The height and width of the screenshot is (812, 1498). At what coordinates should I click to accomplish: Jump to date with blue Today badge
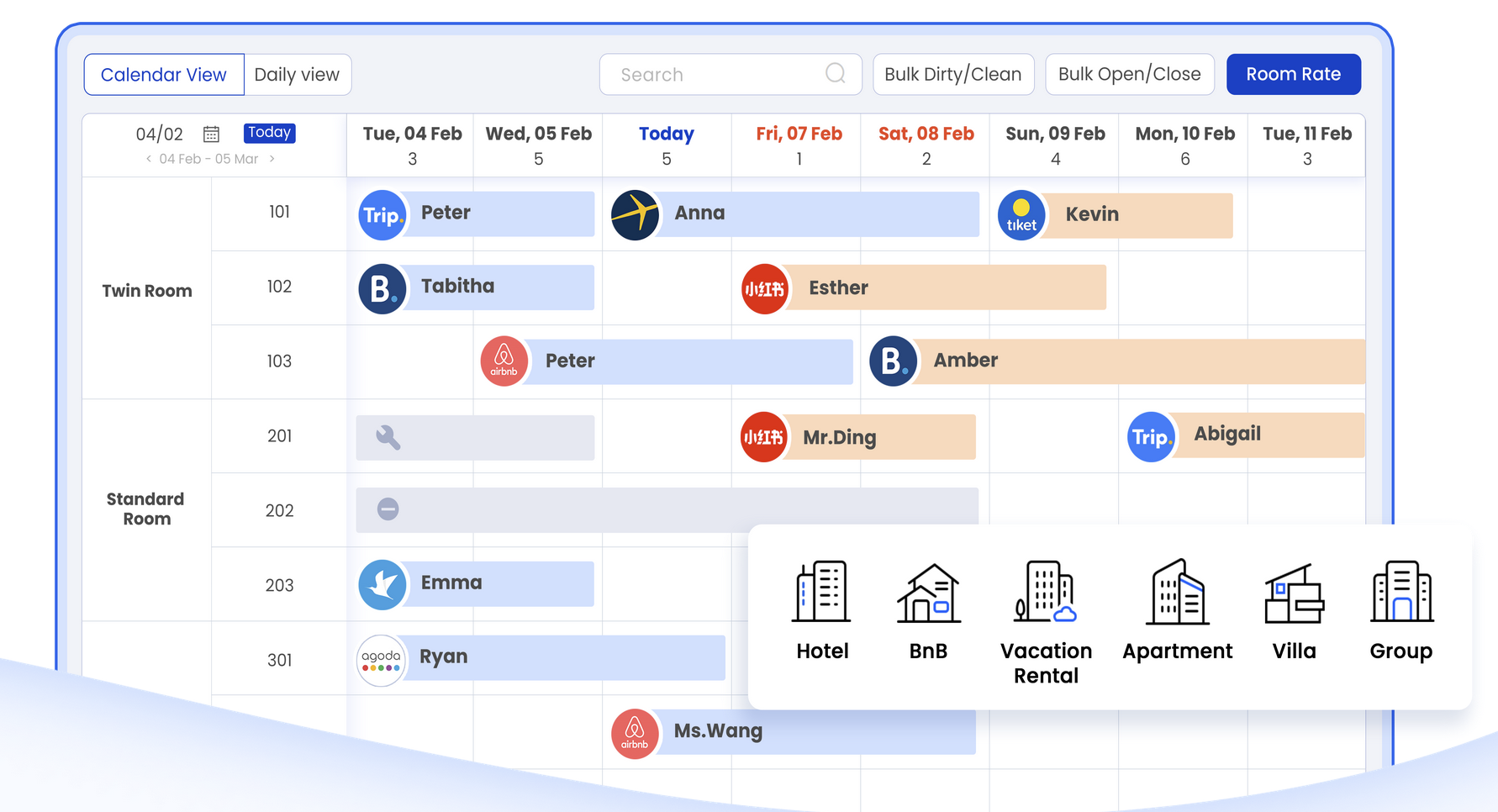269,133
